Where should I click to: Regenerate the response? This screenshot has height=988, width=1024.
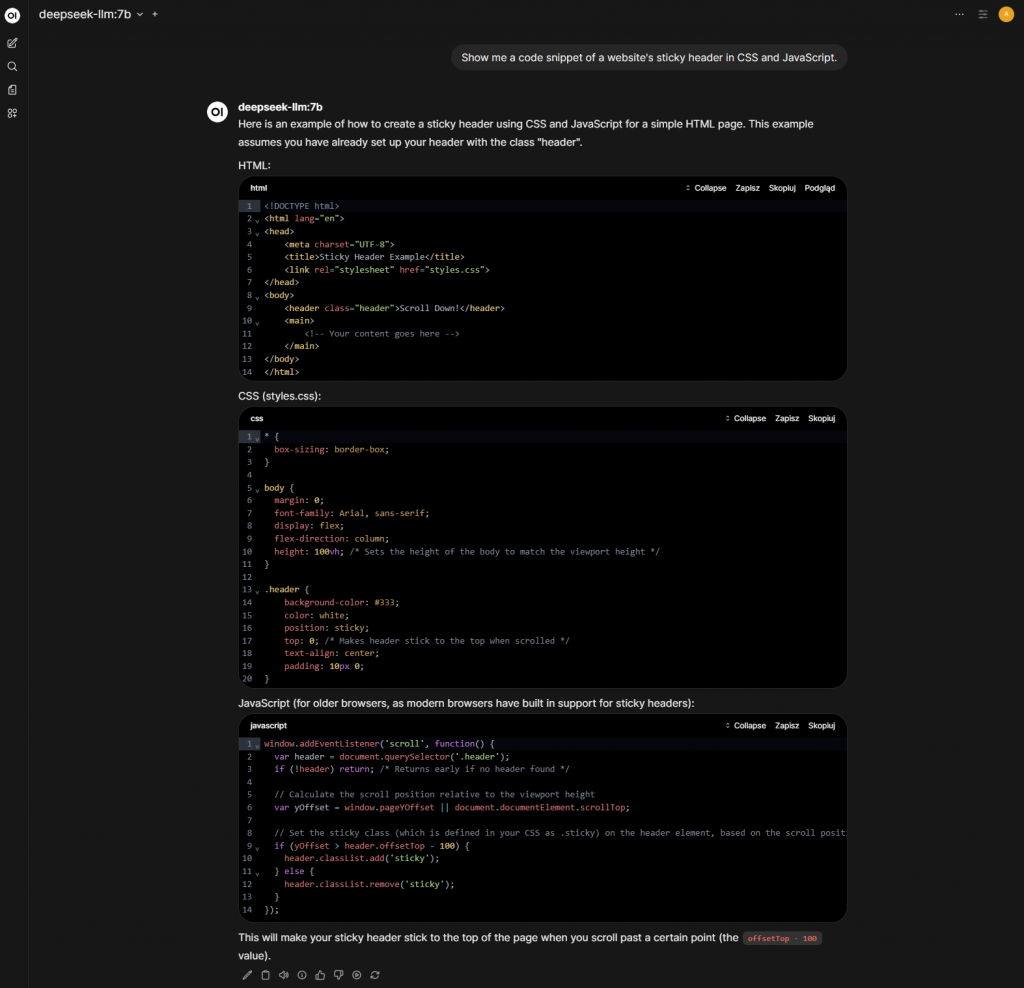[x=375, y=975]
